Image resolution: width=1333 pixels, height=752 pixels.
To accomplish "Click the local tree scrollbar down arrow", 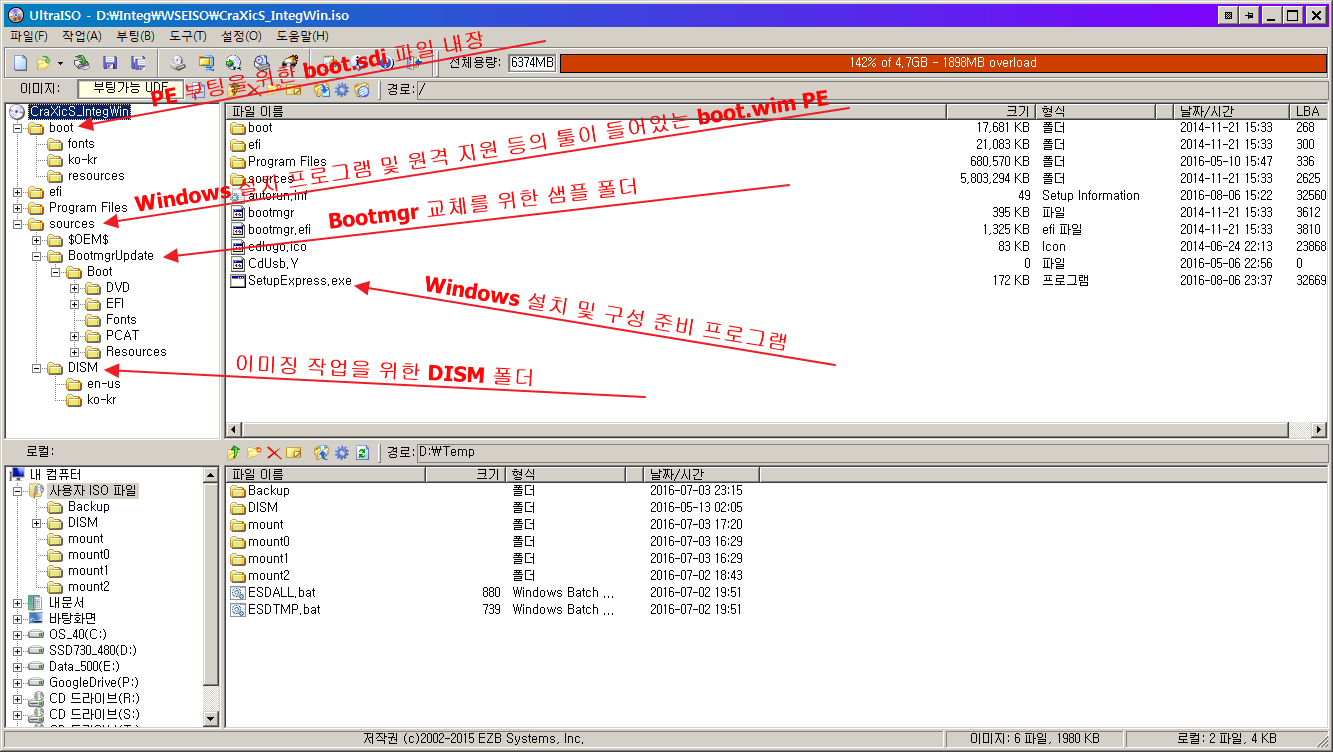I will pyautogui.click(x=210, y=718).
